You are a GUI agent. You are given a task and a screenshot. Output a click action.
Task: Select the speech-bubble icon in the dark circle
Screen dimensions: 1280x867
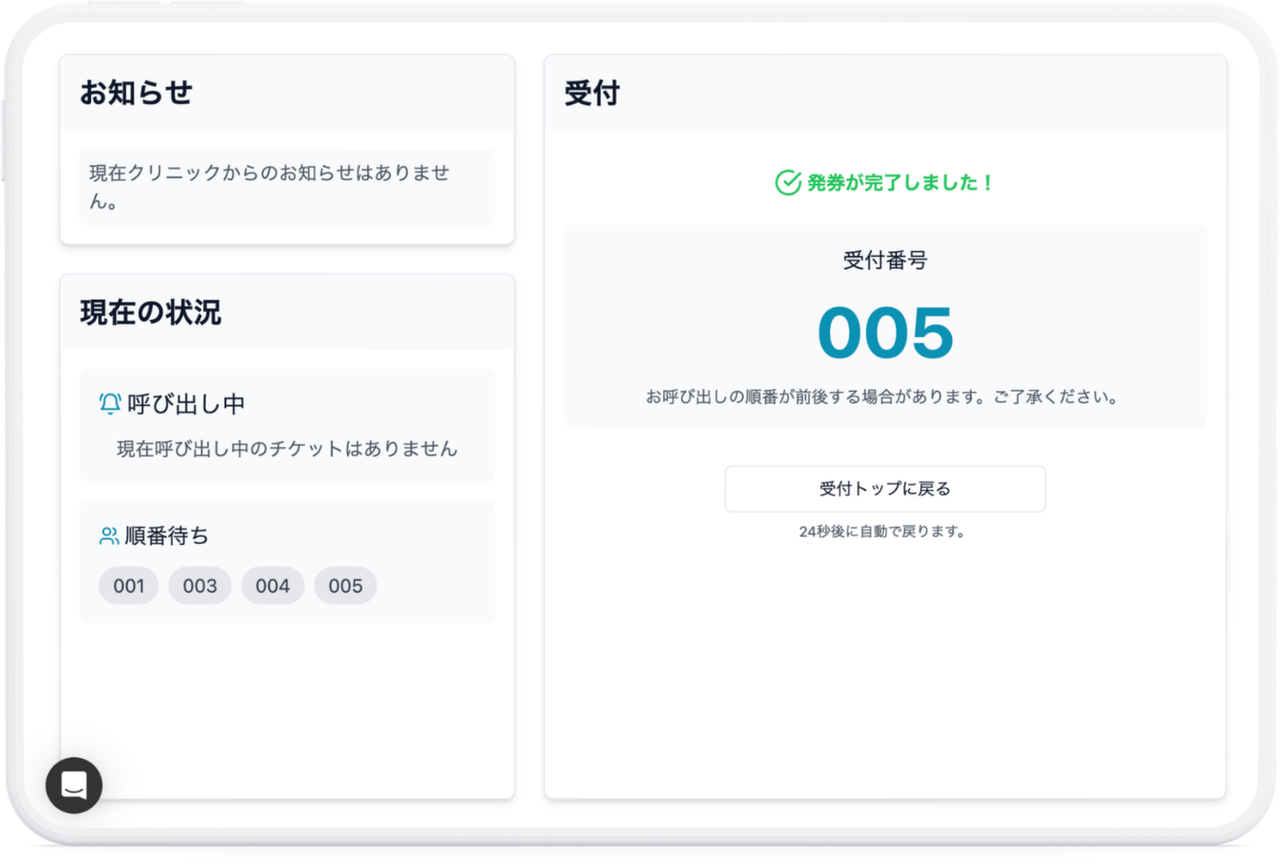tap(73, 786)
